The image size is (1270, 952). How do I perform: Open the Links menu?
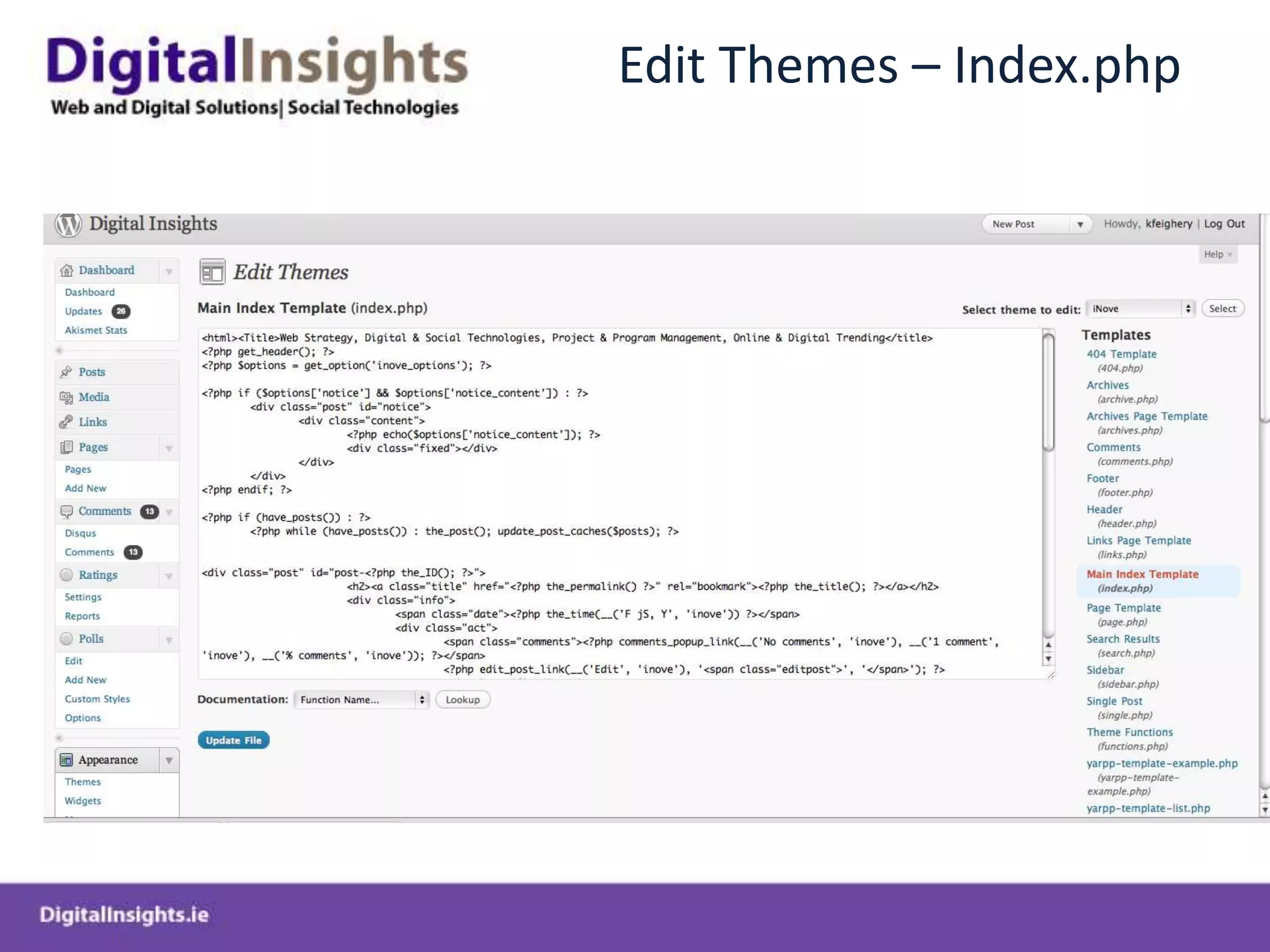tap(92, 422)
